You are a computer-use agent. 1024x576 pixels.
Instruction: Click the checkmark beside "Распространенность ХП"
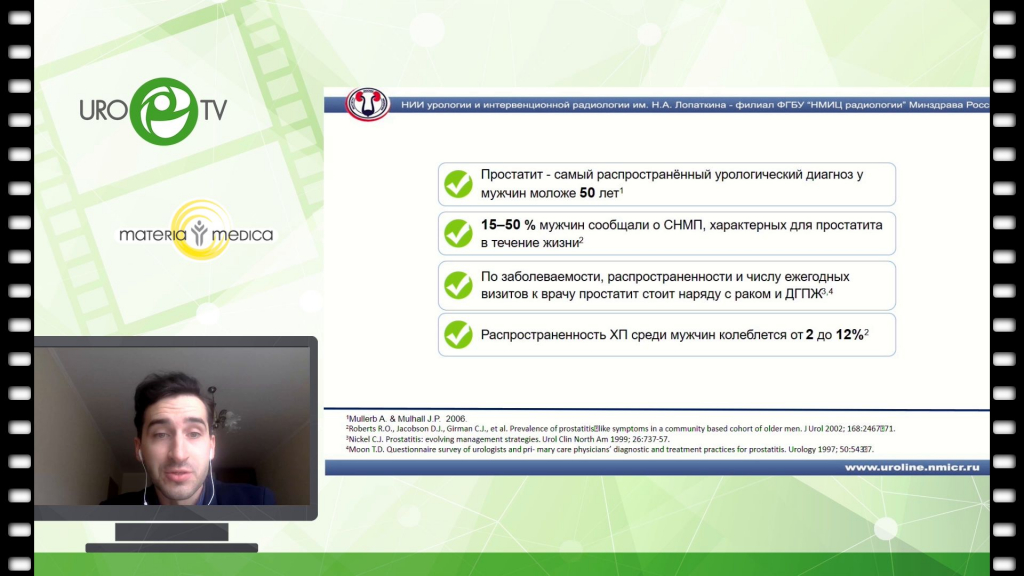(459, 335)
